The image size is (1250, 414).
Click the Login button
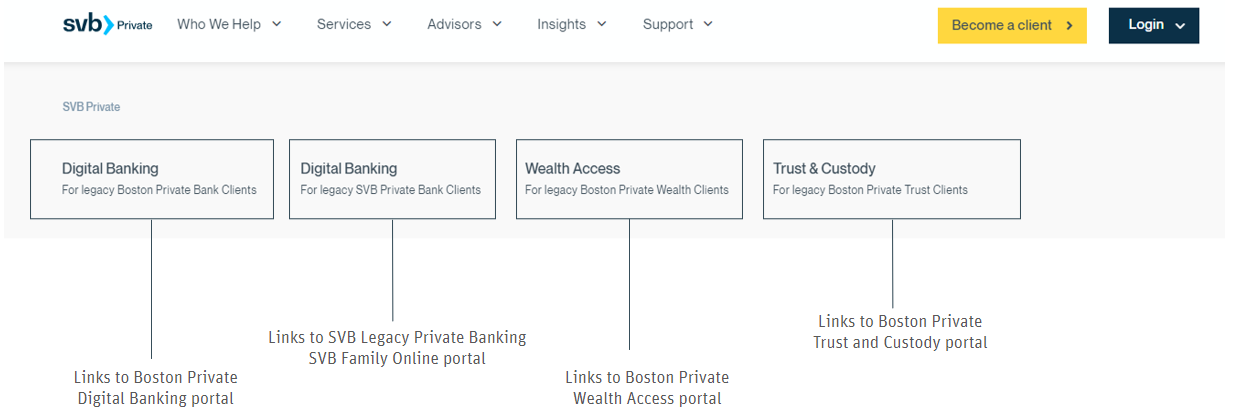coord(1154,26)
